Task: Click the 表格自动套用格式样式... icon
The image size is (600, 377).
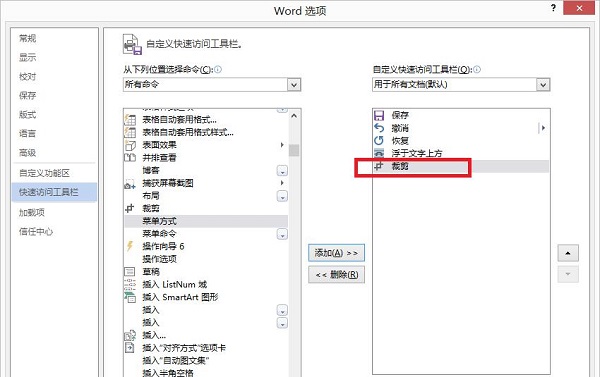Action: click(x=130, y=132)
